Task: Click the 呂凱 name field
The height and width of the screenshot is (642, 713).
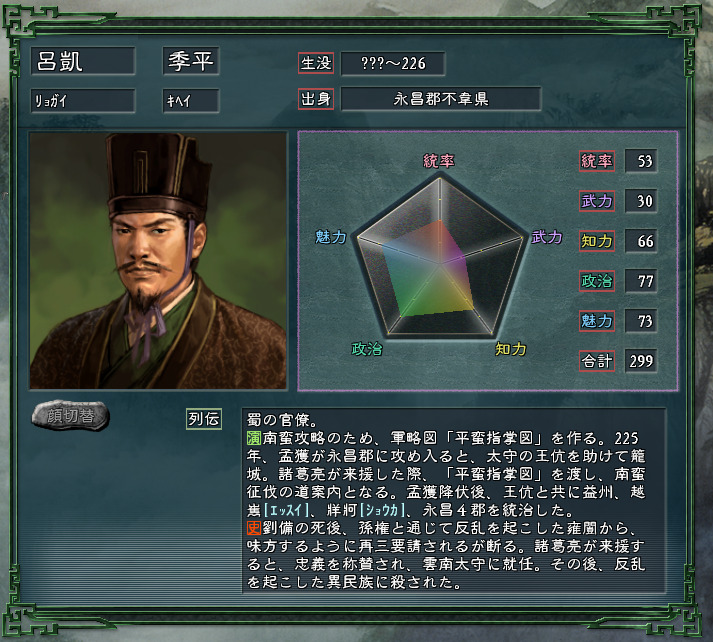Action: click(83, 61)
